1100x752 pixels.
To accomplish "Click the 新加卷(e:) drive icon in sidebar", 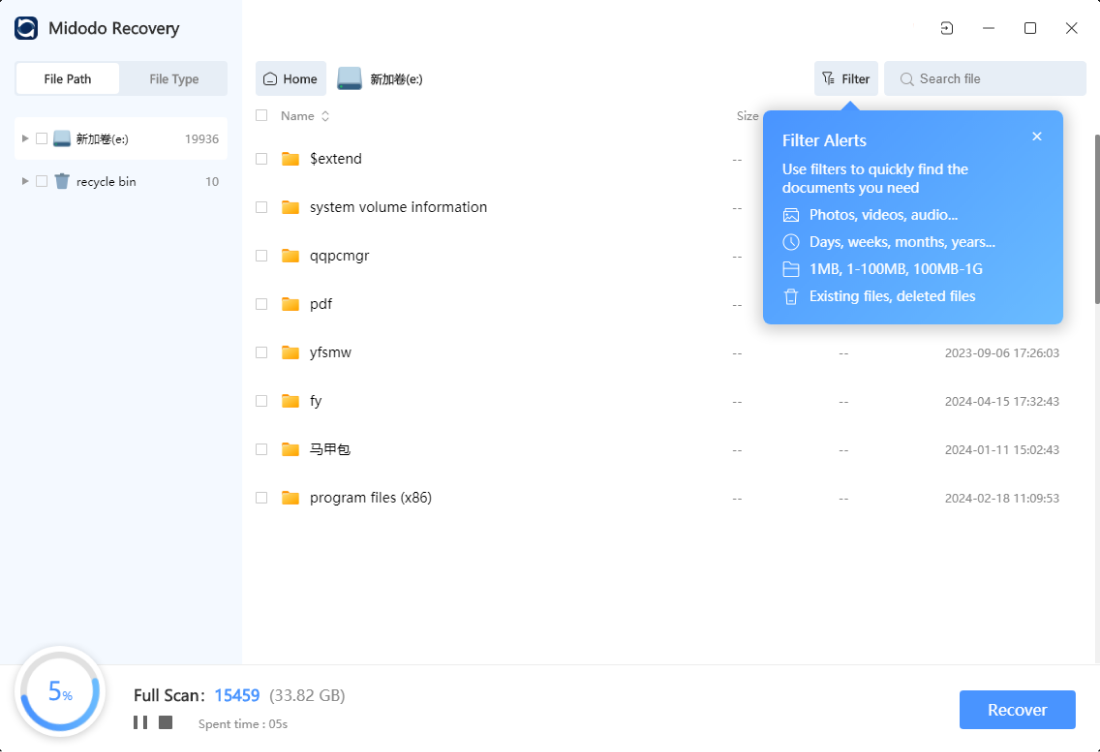I will [62, 139].
